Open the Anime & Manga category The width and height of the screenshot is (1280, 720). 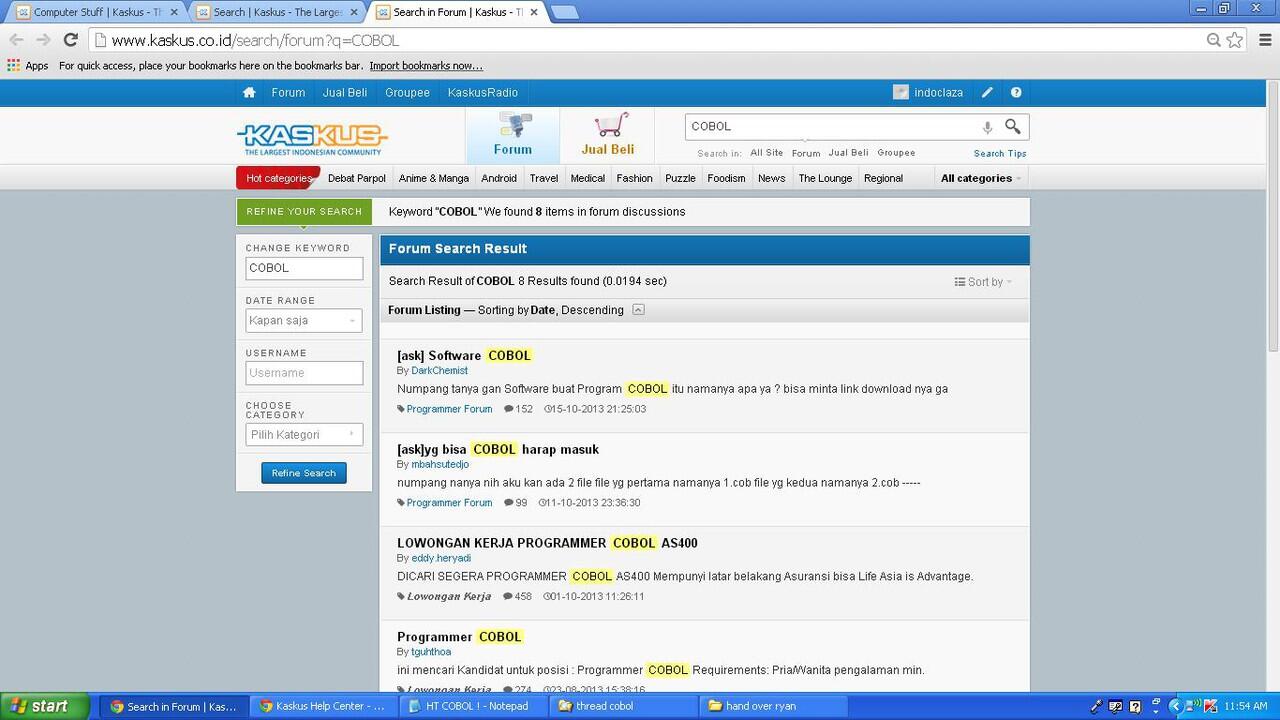click(x=434, y=178)
